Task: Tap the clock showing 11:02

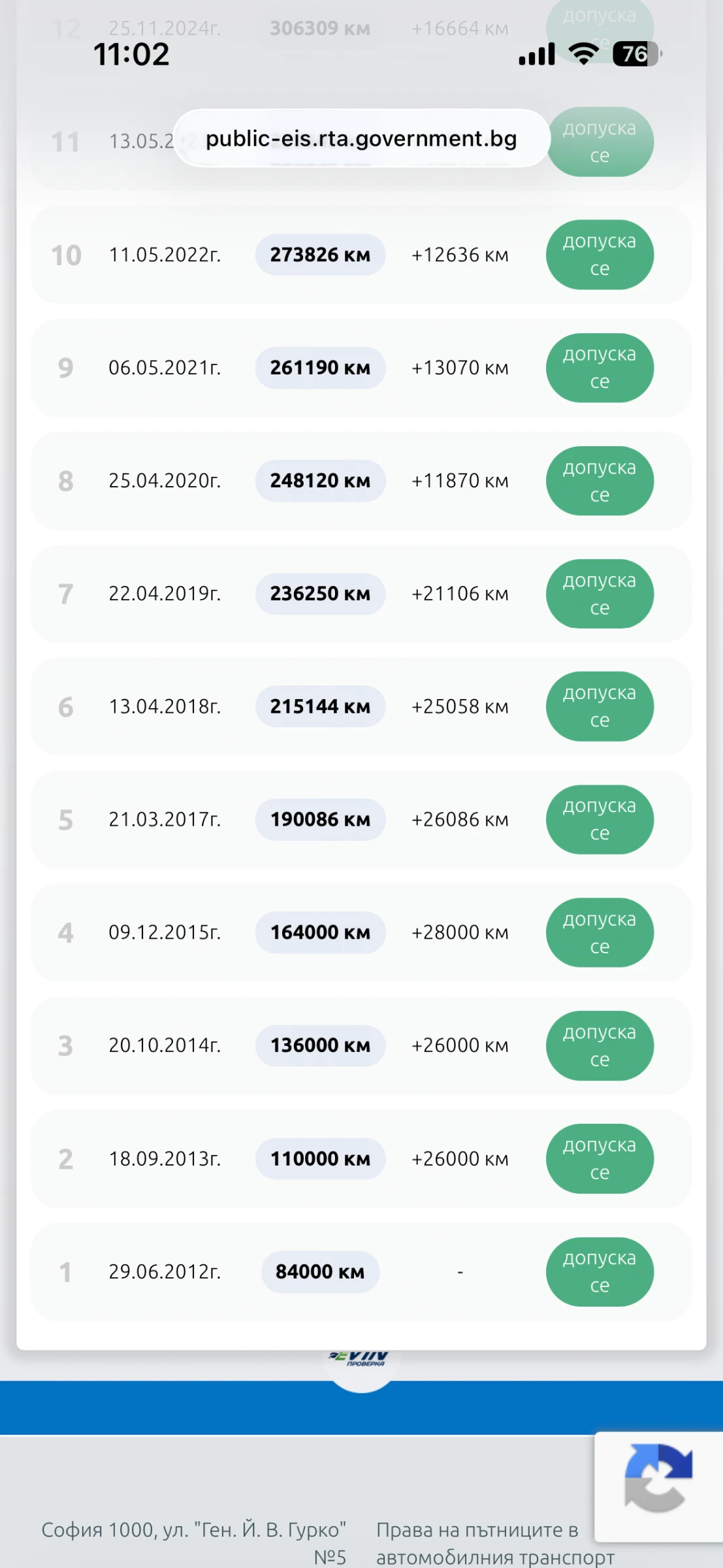Action: point(131,54)
